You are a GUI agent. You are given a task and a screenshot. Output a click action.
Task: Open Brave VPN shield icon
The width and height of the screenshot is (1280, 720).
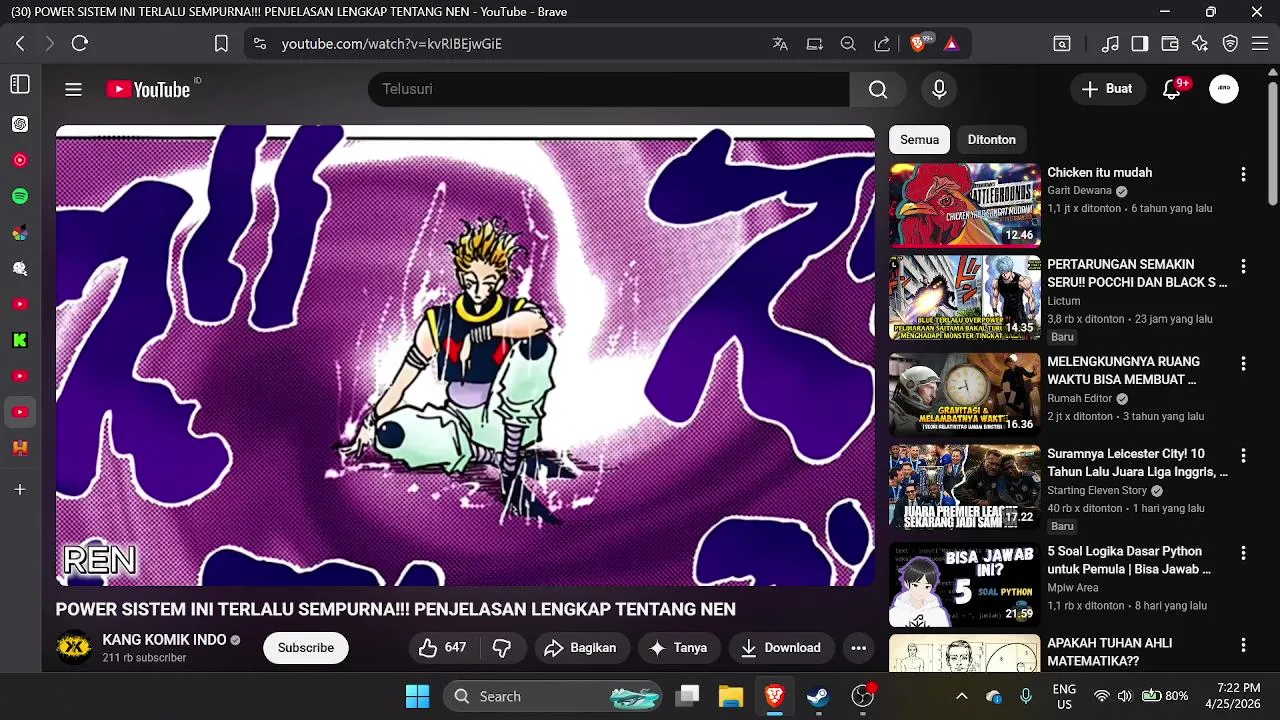[x=1231, y=44]
